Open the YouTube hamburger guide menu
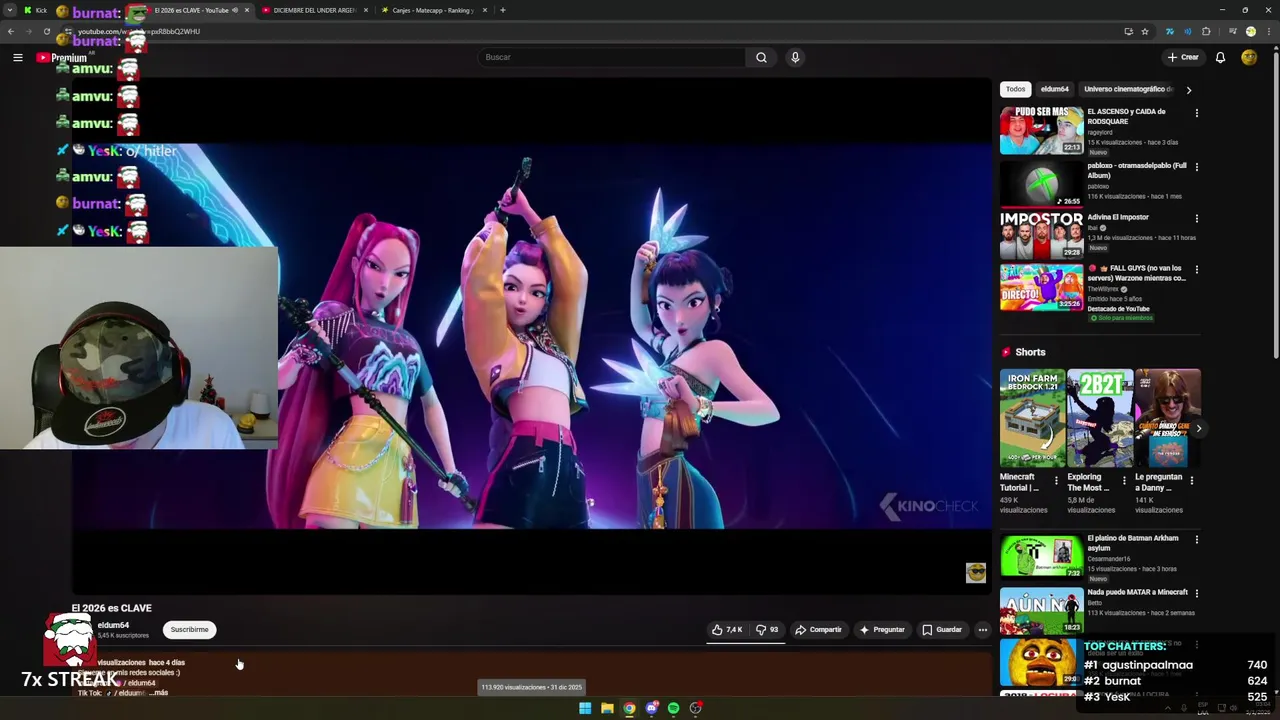The image size is (1280, 720). (18, 57)
